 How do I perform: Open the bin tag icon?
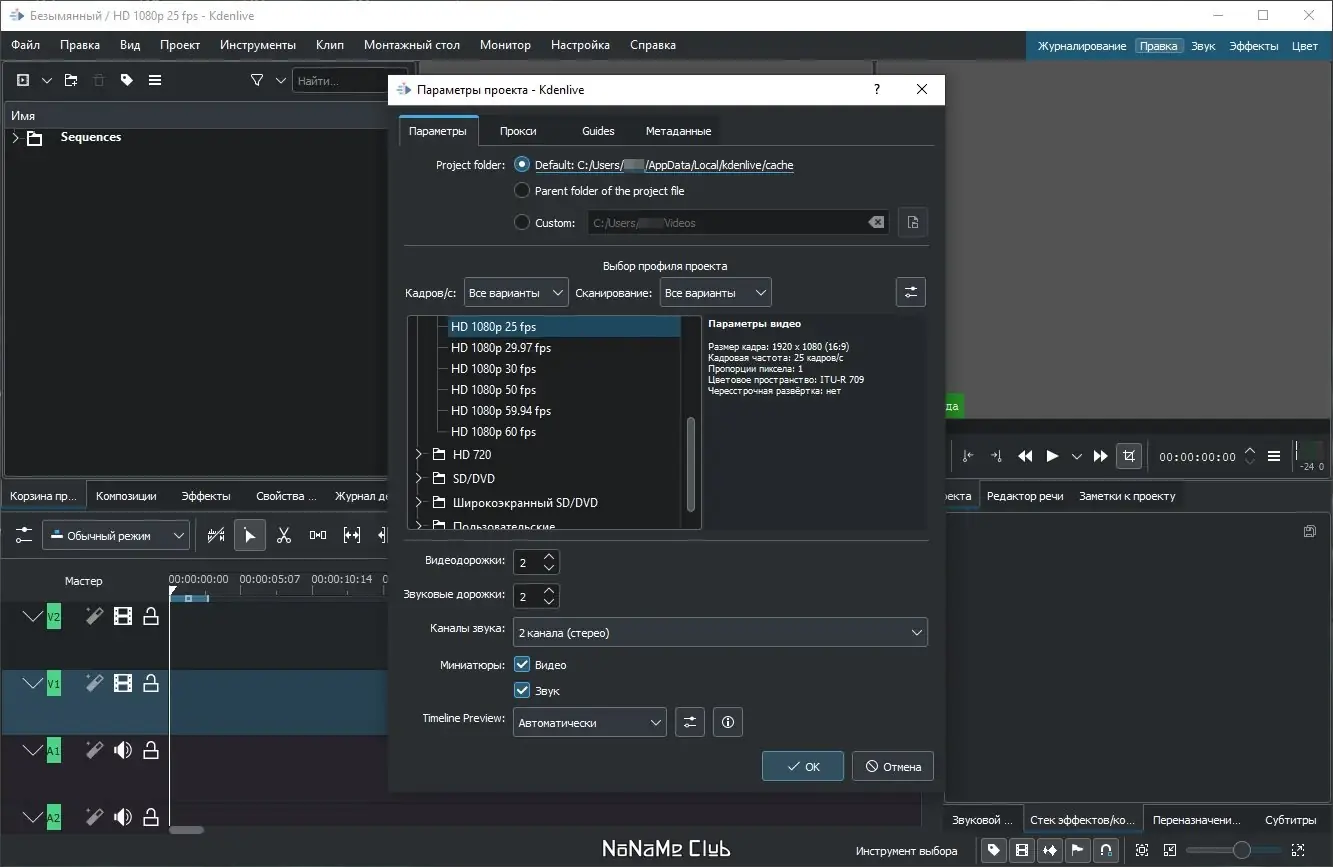point(127,81)
